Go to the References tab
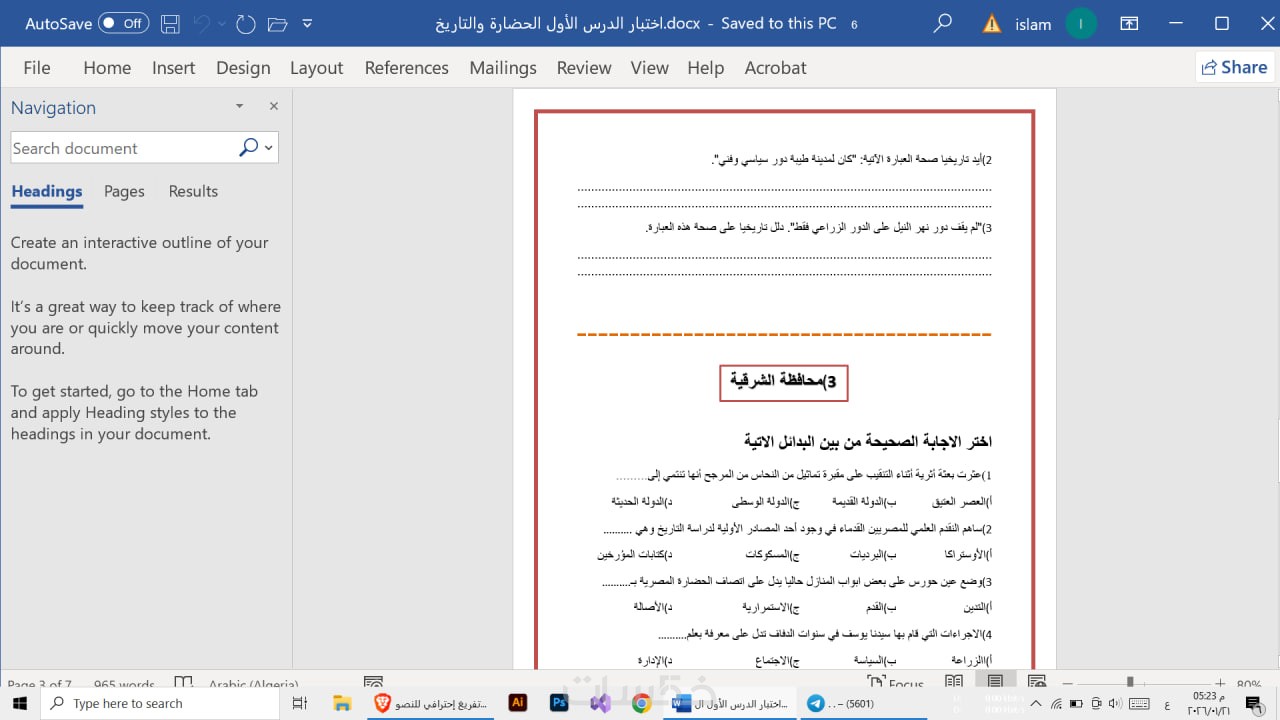 pyautogui.click(x=406, y=68)
